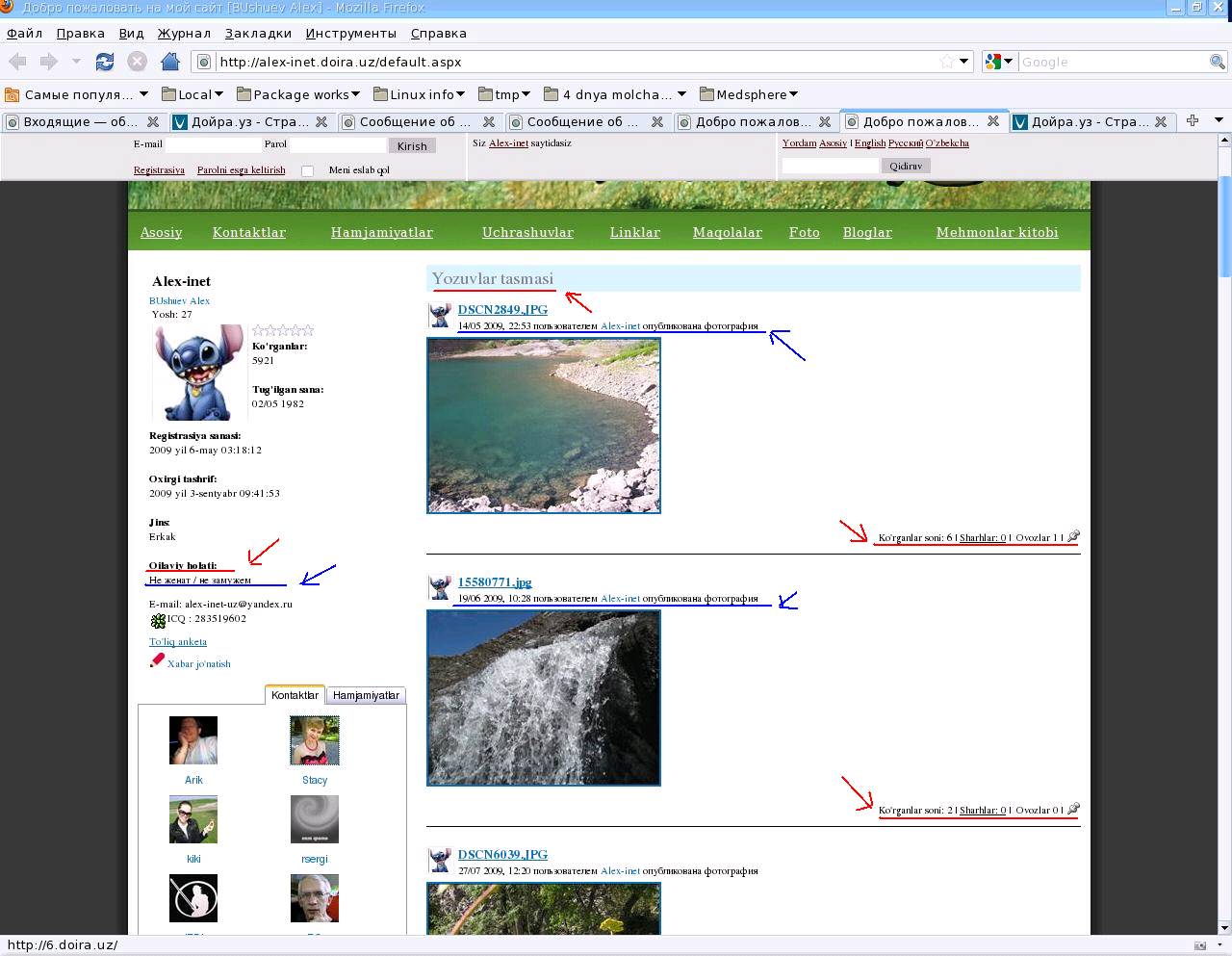Click the Parol password input field
This screenshot has width=1232, height=956.
[x=337, y=145]
